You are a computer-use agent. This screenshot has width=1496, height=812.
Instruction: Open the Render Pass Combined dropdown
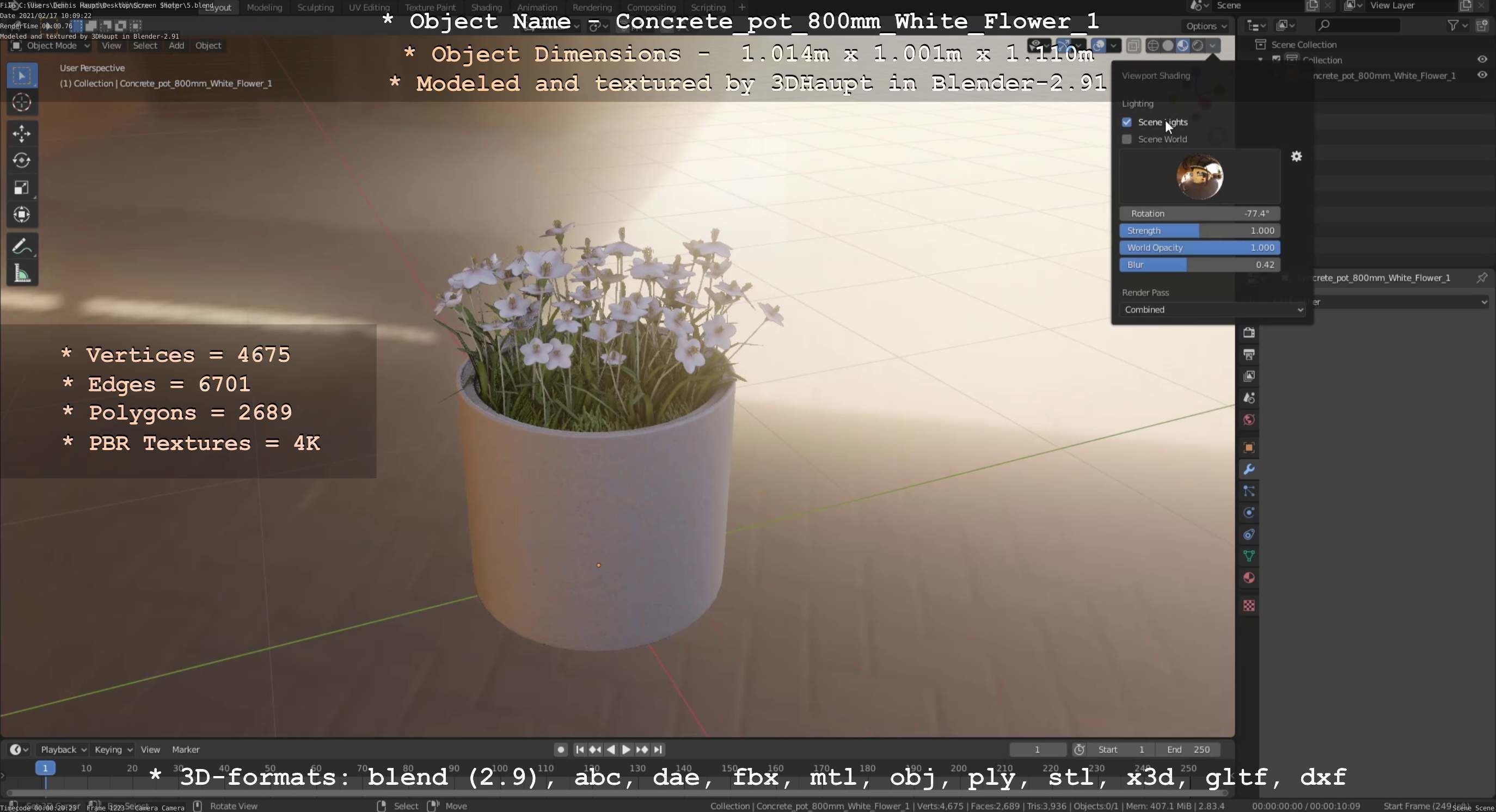1212,309
